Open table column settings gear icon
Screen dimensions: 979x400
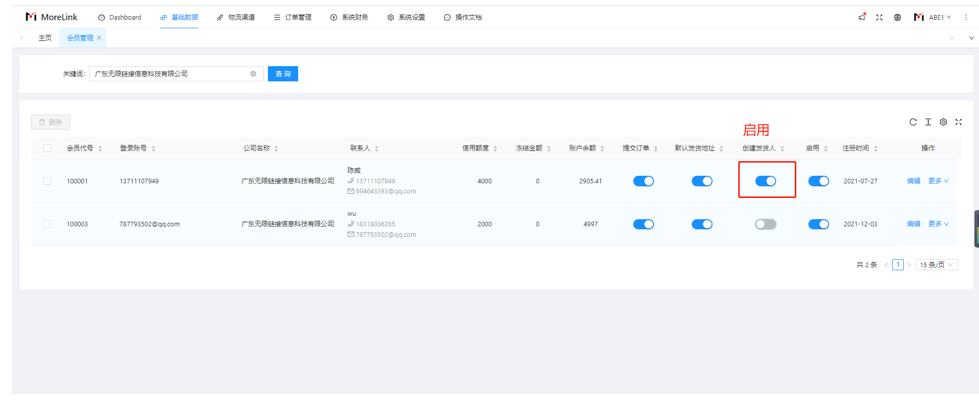(943, 122)
